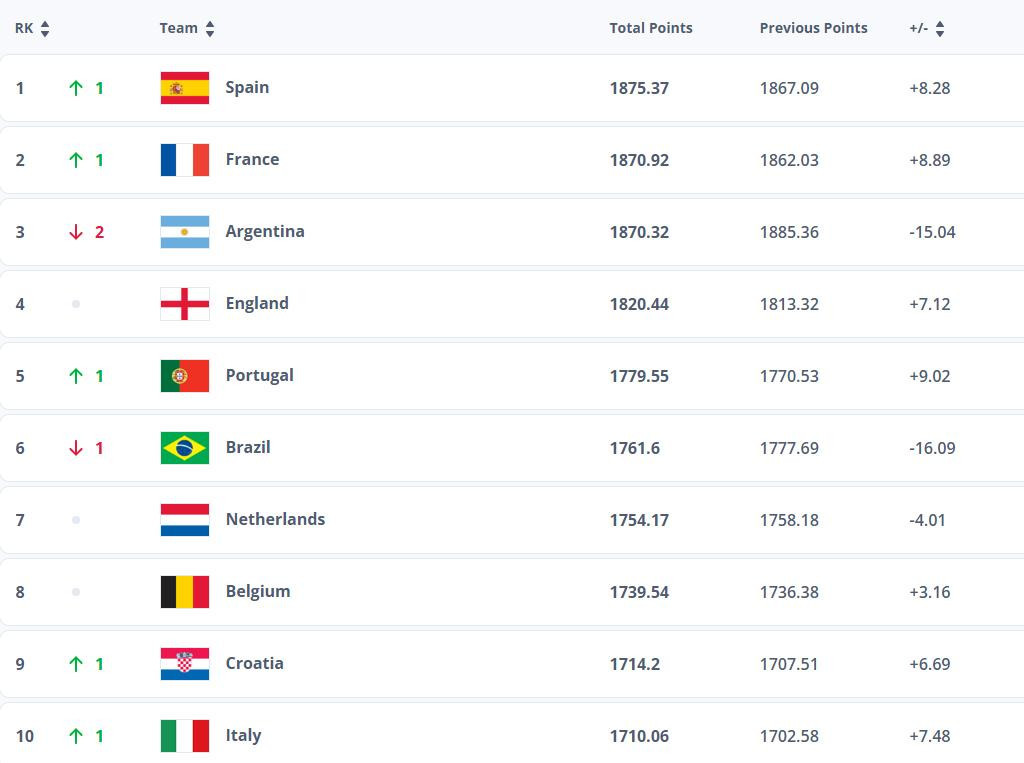This screenshot has height=763, width=1024.
Task: Click the Total Points column header
Action: [651, 28]
